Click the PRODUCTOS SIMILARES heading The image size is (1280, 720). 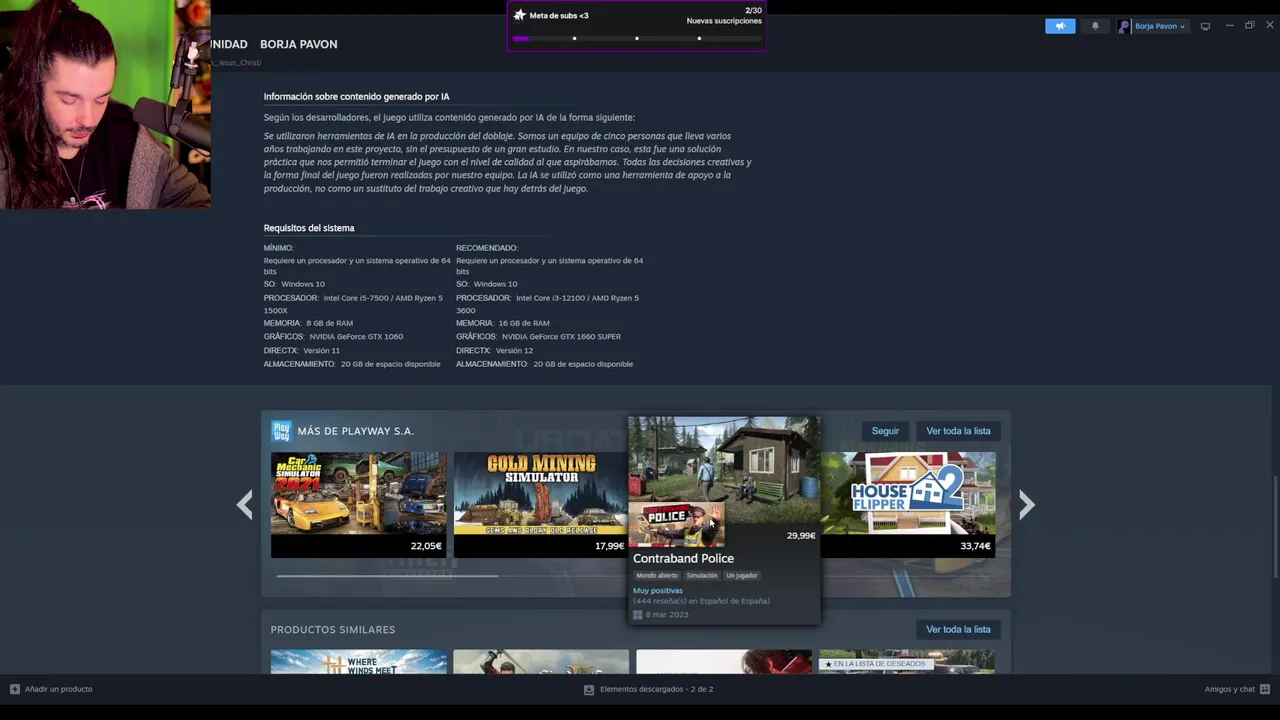333,629
